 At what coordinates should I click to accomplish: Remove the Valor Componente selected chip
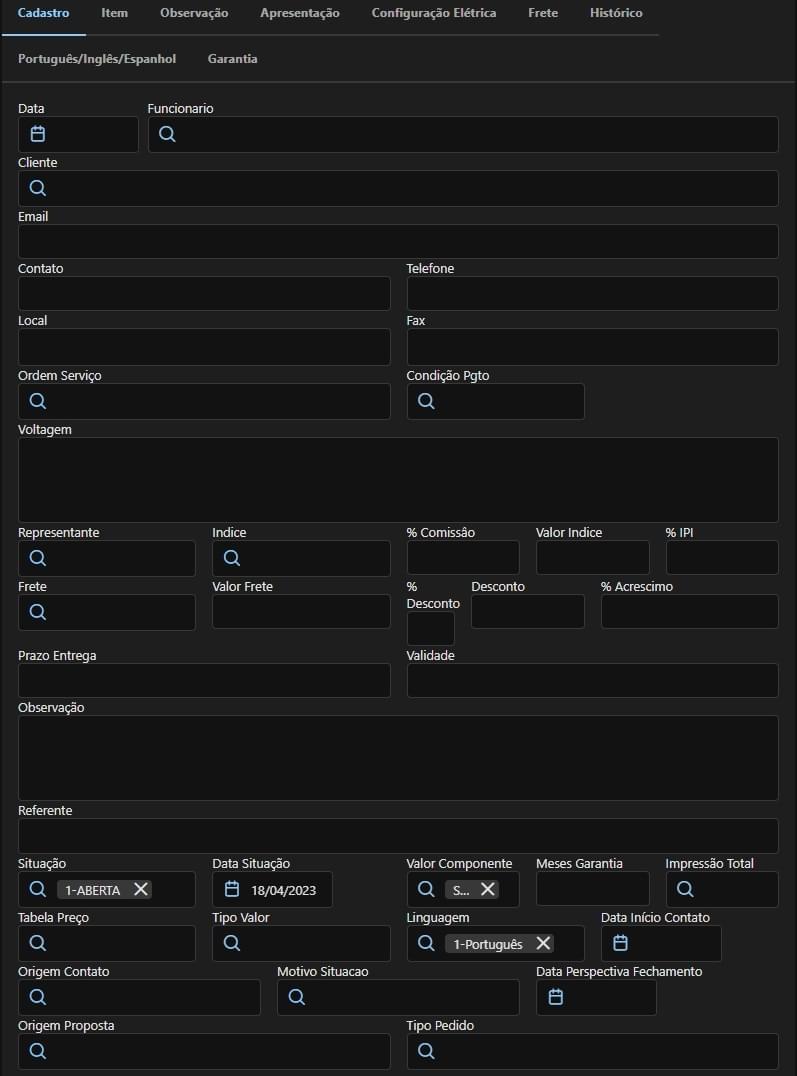pyautogui.click(x=487, y=889)
